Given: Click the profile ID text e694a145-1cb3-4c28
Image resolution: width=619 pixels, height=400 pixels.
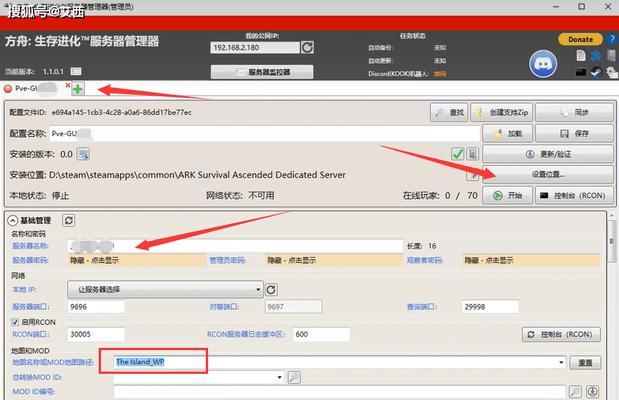Looking at the screenshot, I should tap(121, 113).
